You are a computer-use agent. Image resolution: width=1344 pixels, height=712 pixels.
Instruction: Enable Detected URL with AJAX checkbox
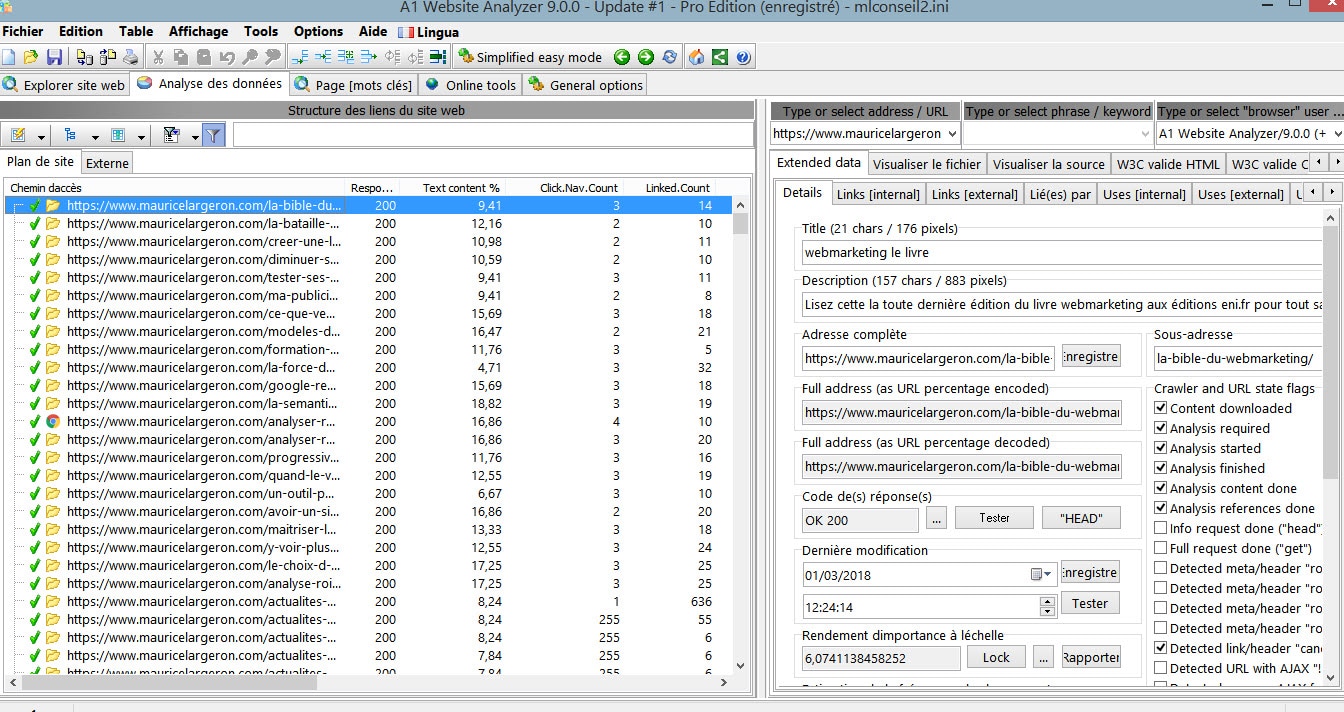point(1160,668)
